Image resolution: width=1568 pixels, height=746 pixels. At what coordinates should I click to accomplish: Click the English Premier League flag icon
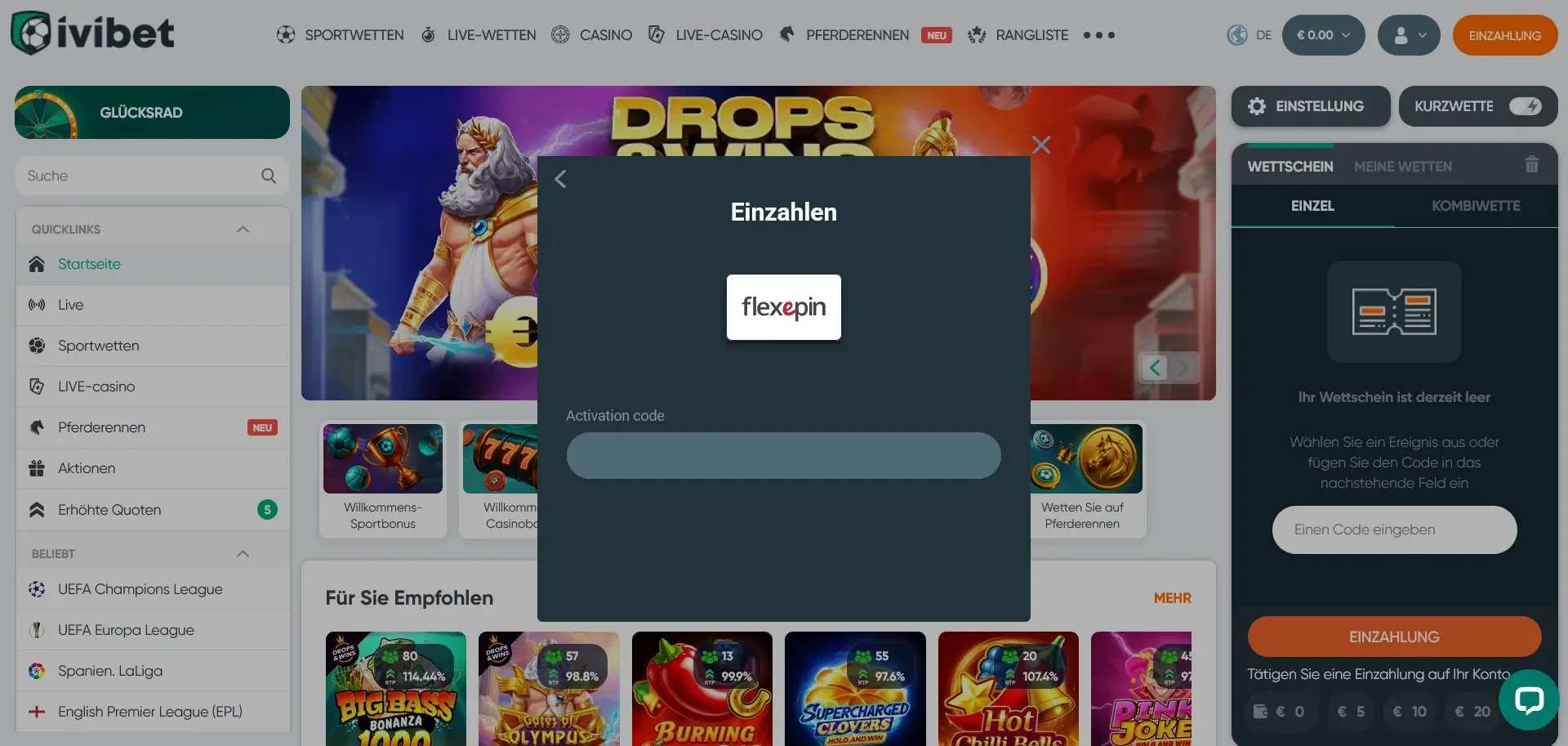pyautogui.click(x=37, y=712)
